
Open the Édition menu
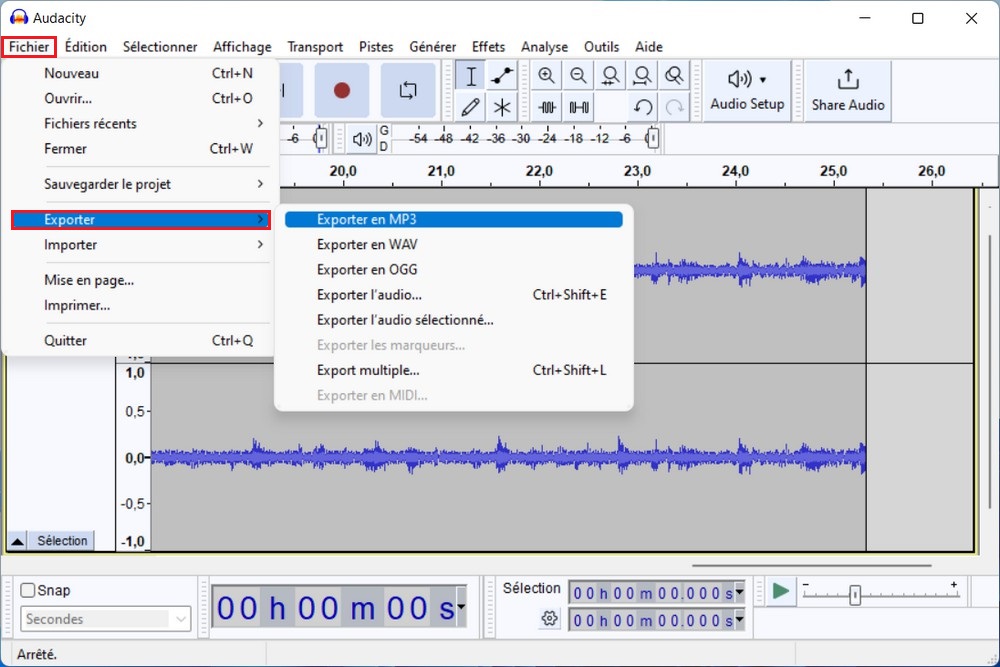coord(85,47)
